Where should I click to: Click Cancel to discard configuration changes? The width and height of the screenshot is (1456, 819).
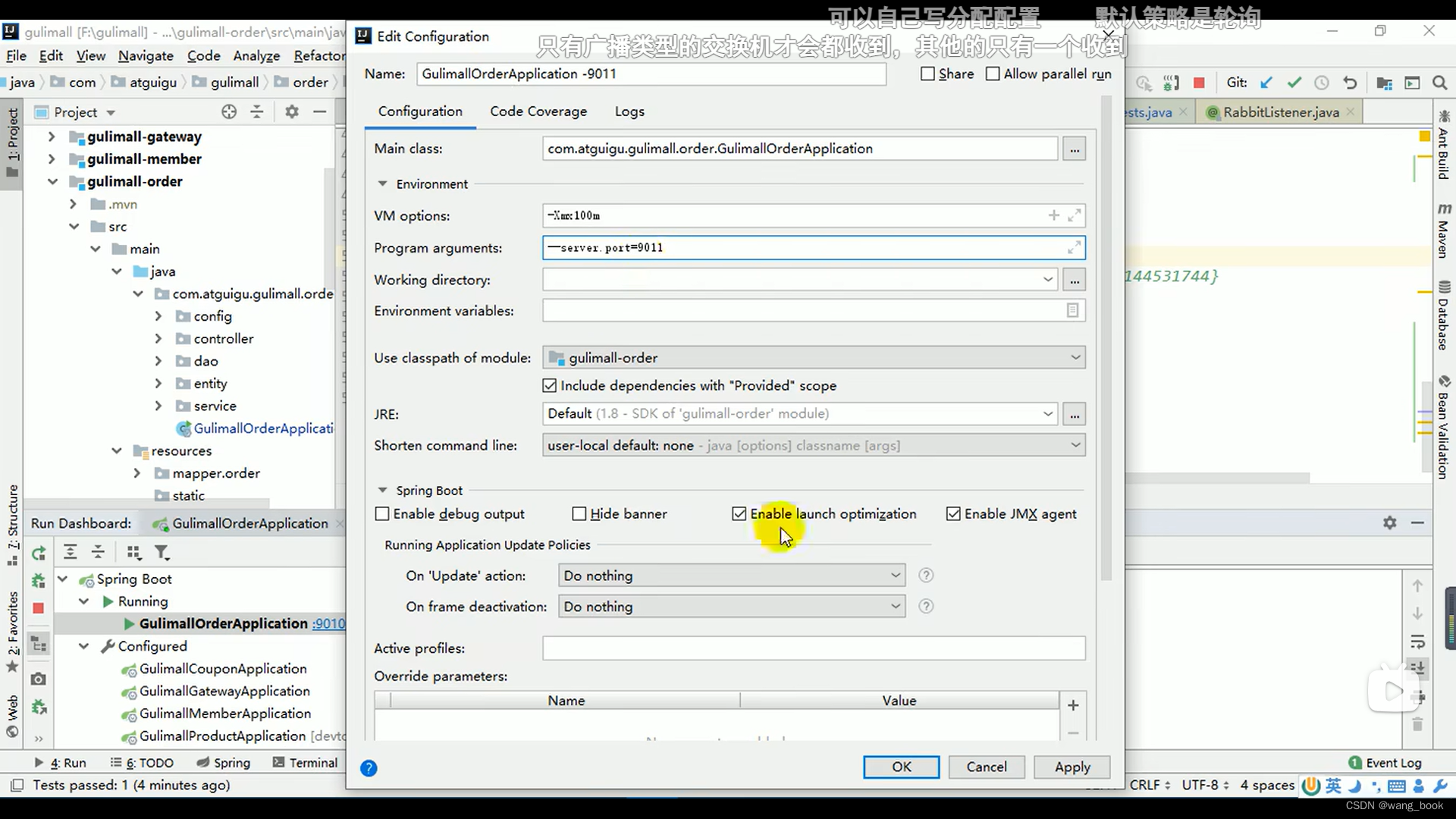986,767
